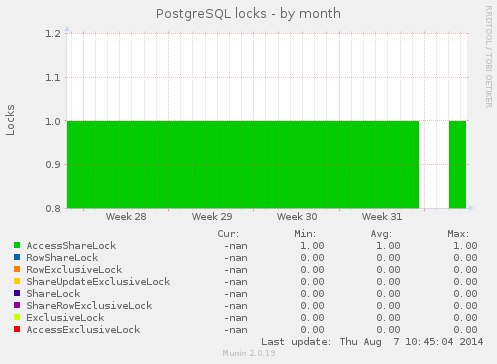Viewport: 497px width, 364px height.
Task: Click the Week 31 axis label
Action: [382, 217]
